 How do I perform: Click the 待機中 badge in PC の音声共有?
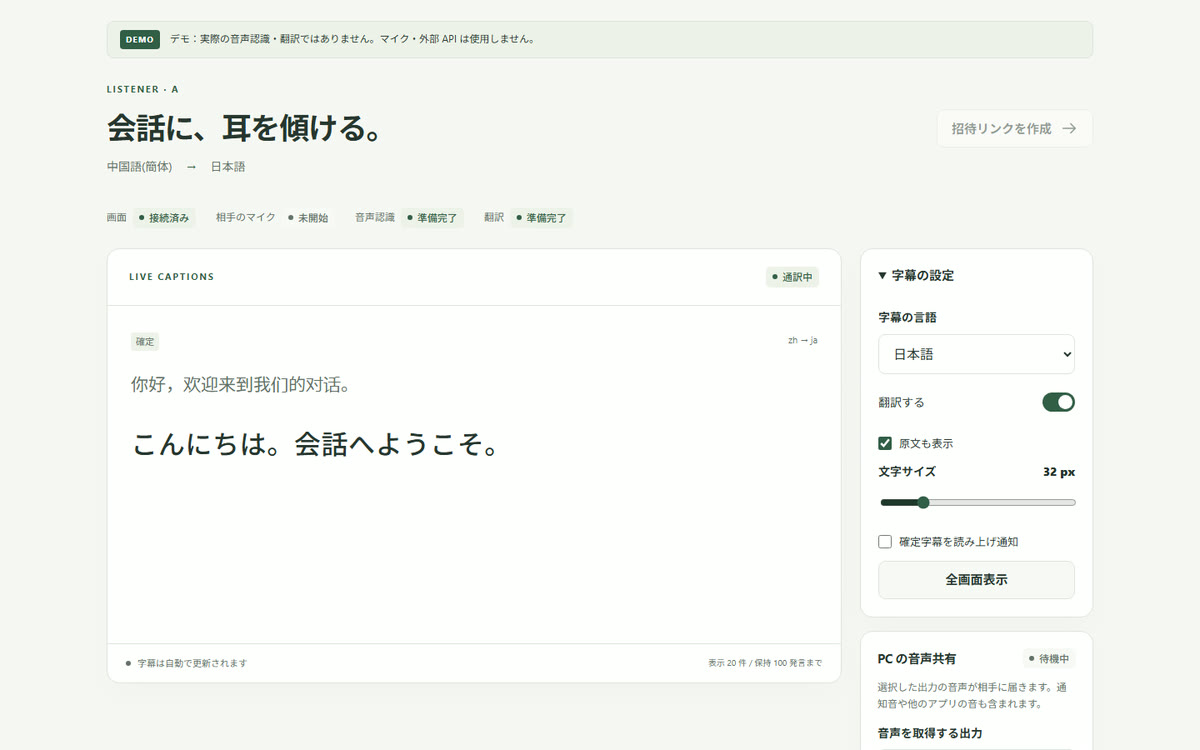click(1049, 659)
